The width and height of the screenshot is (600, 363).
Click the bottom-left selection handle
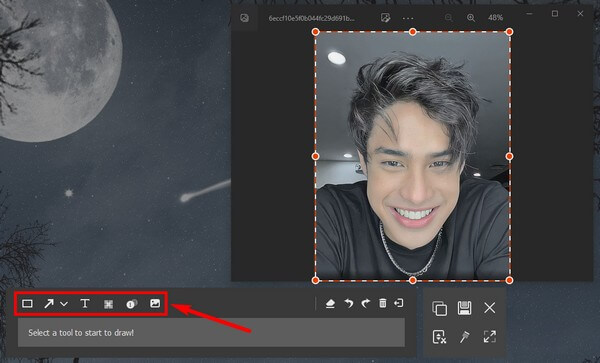pos(316,280)
